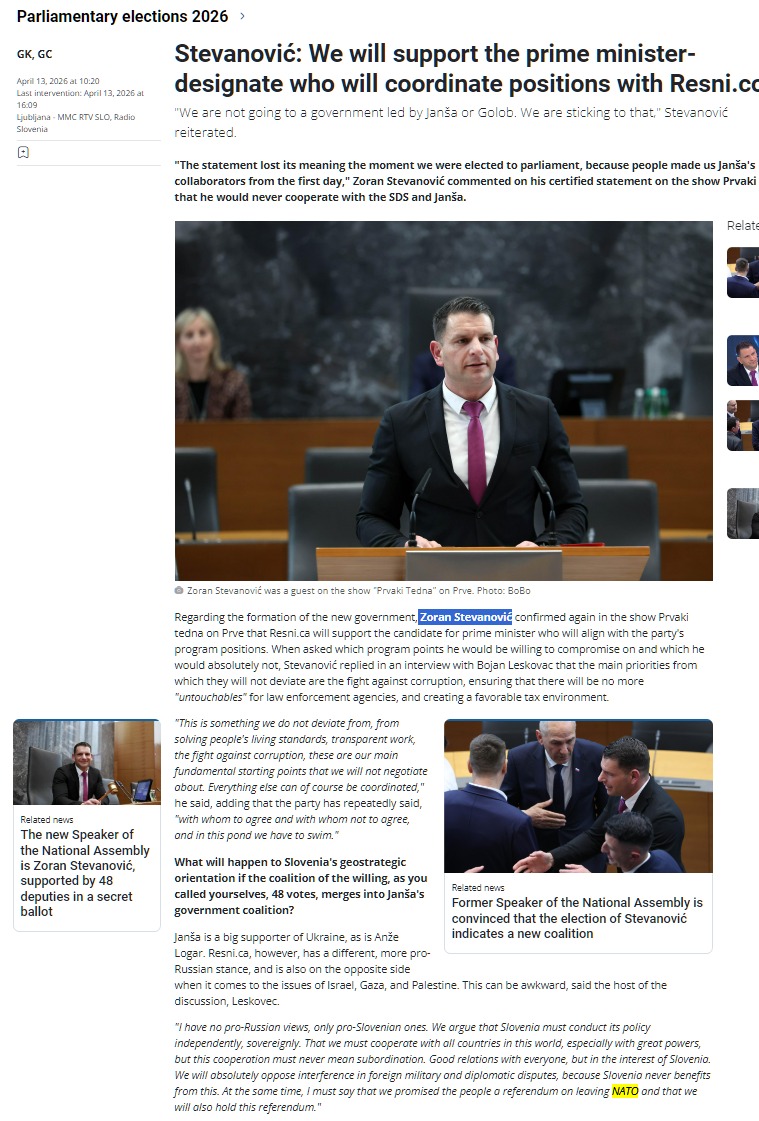The image size is (759, 1121).
Task: Open the main photo of Stevanović at the podium
Action: point(443,400)
